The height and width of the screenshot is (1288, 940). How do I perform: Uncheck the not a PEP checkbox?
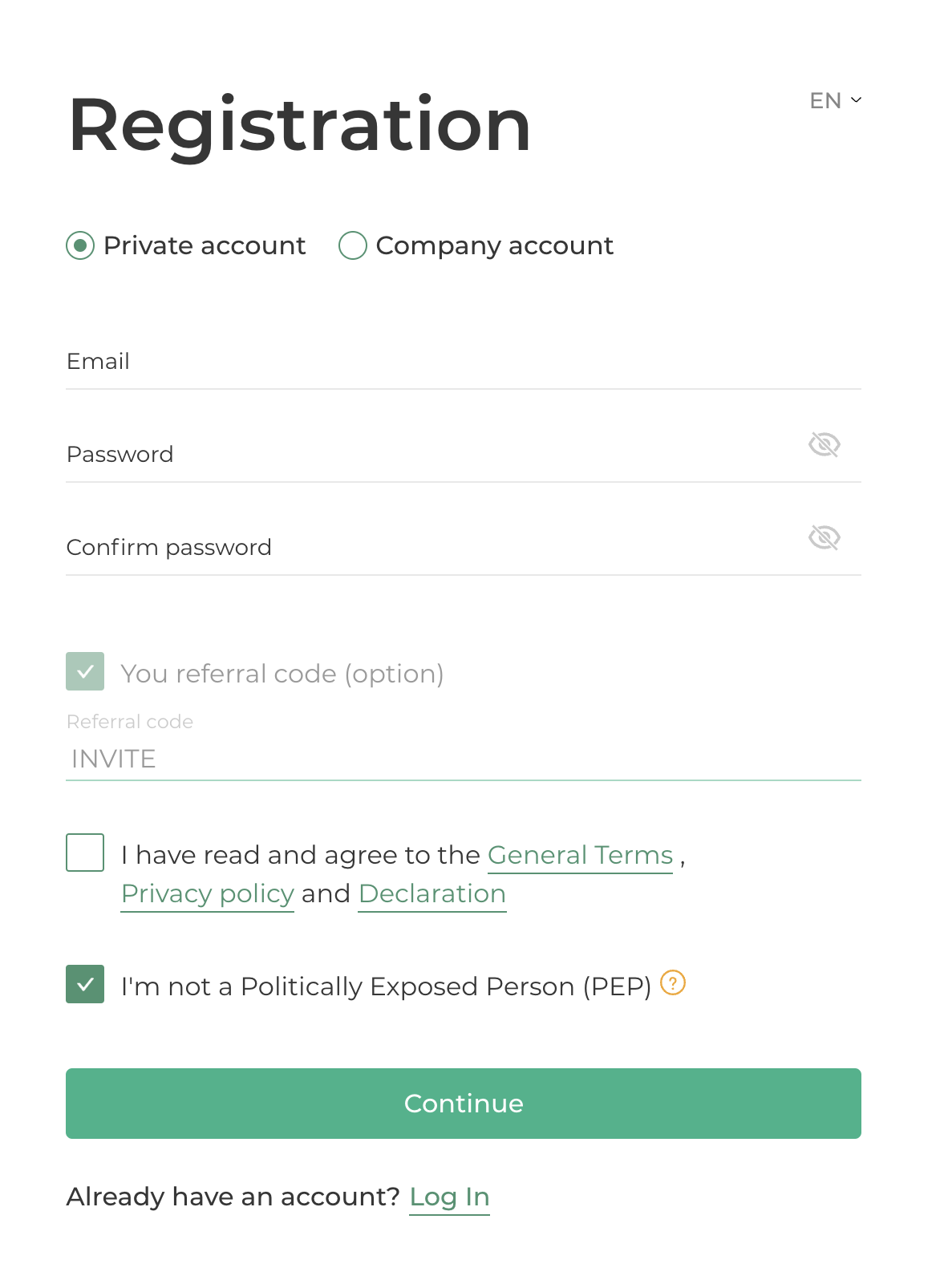(85, 984)
